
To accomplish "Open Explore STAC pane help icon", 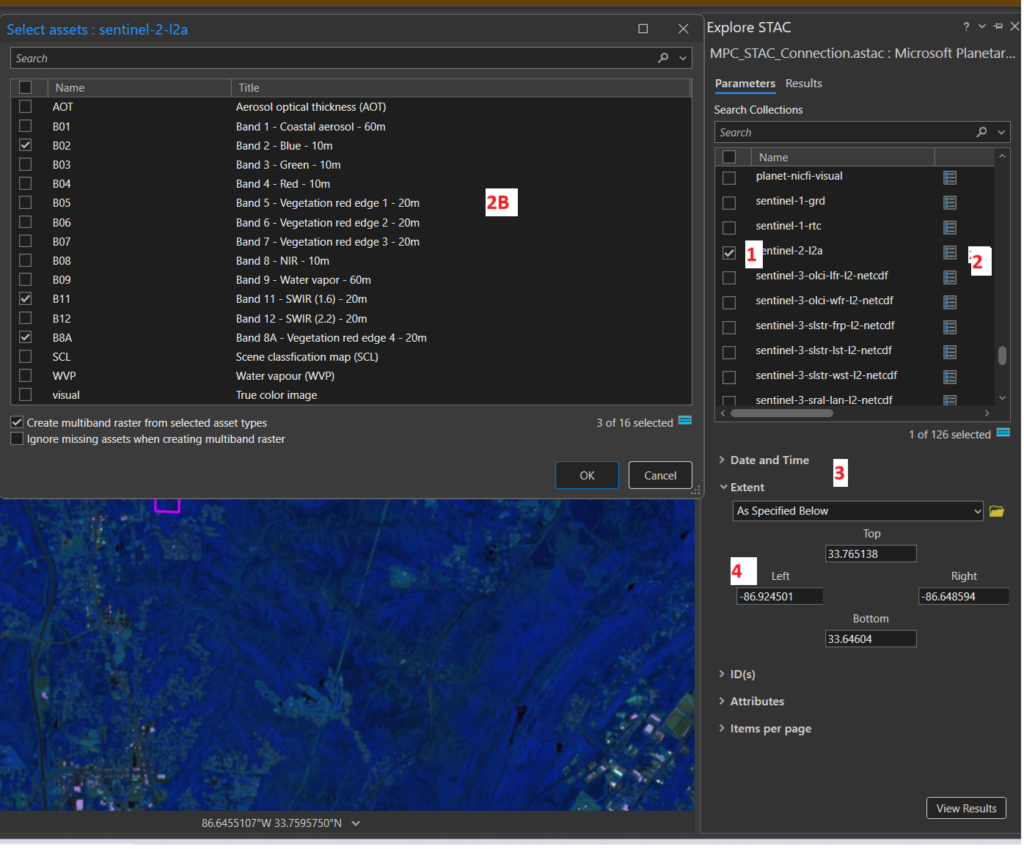I will tap(966, 27).
